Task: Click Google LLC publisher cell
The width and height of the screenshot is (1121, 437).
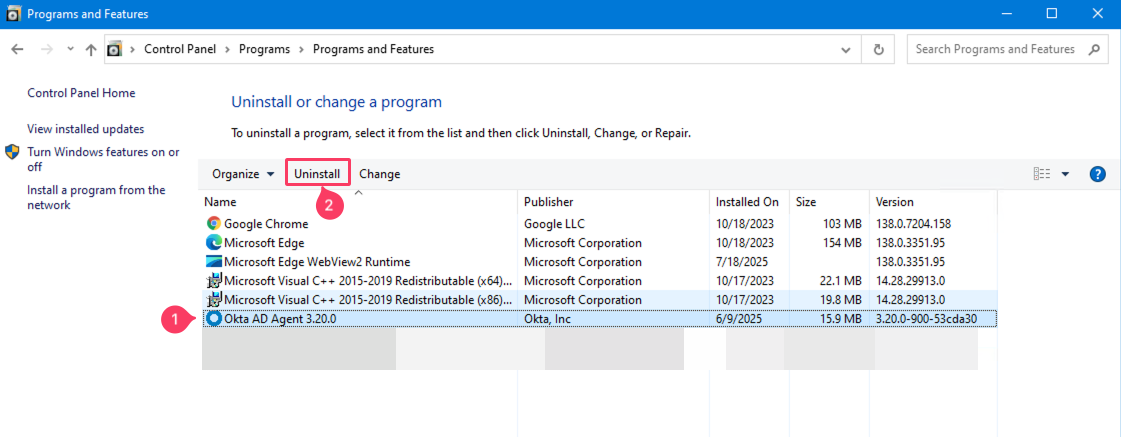Action: (554, 224)
